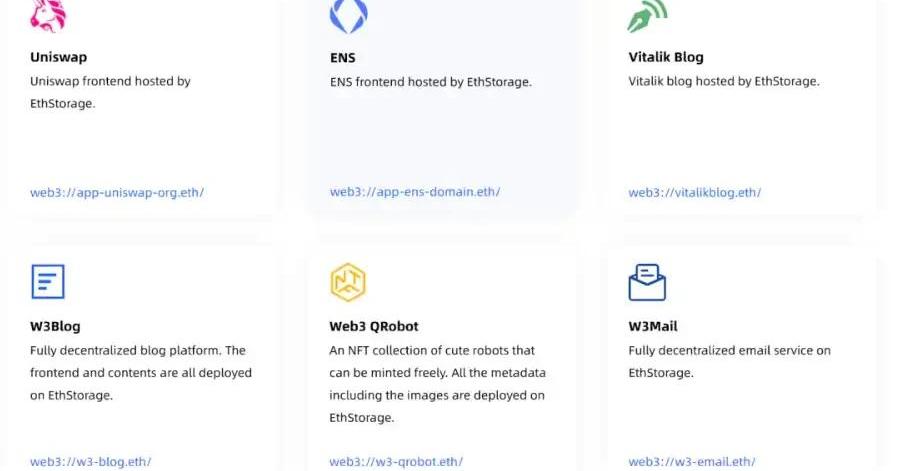The image size is (904, 471).
Task: Click the ENS card heading
Action: click(342, 57)
